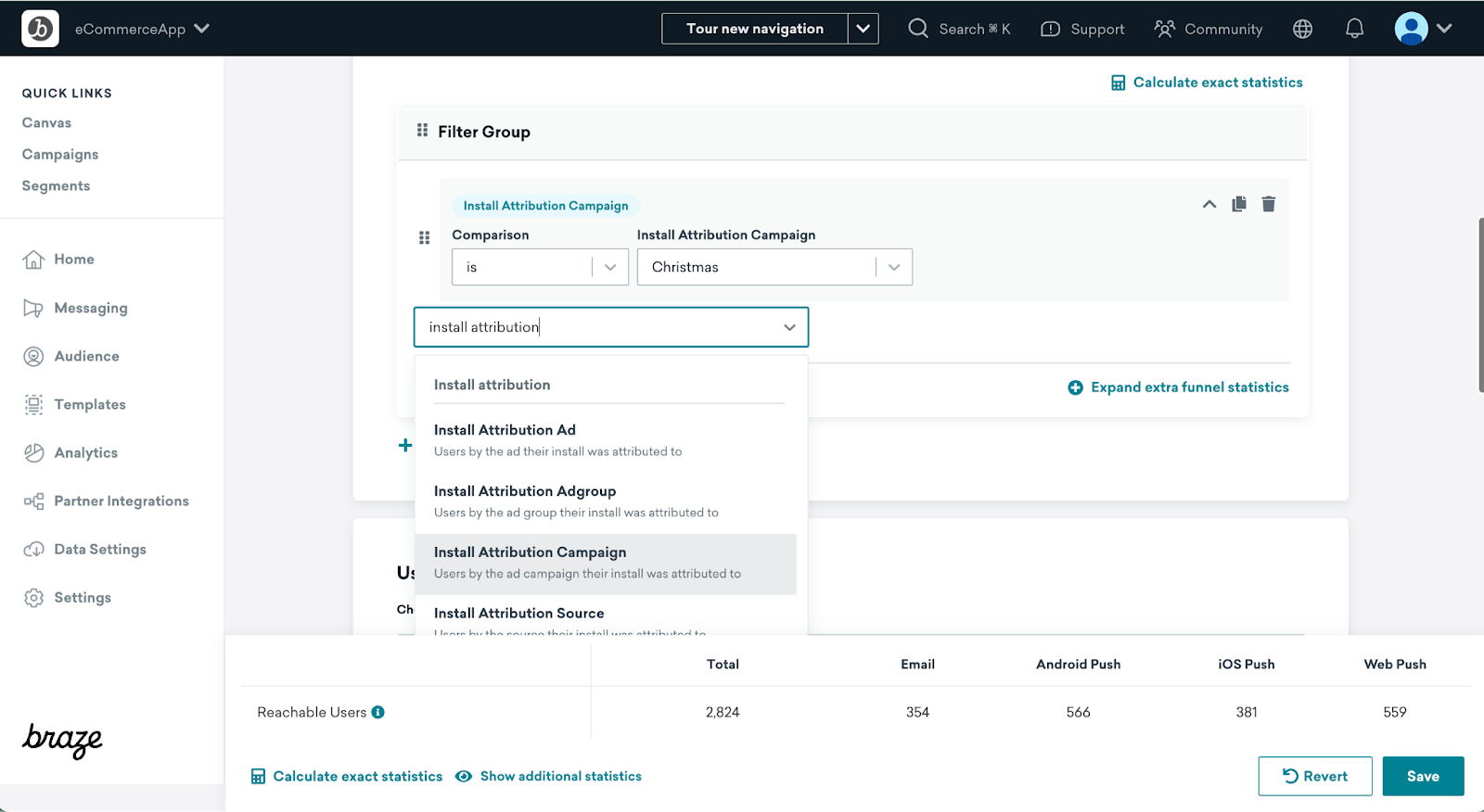The height and width of the screenshot is (812, 1484).
Task: Grab the Filter Group drag handle
Action: (x=422, y=131)
